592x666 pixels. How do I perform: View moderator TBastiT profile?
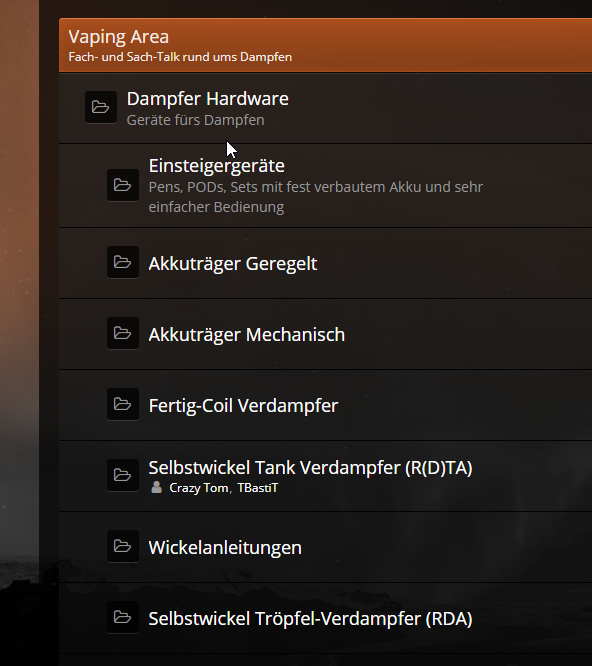(x=257, y=488)
